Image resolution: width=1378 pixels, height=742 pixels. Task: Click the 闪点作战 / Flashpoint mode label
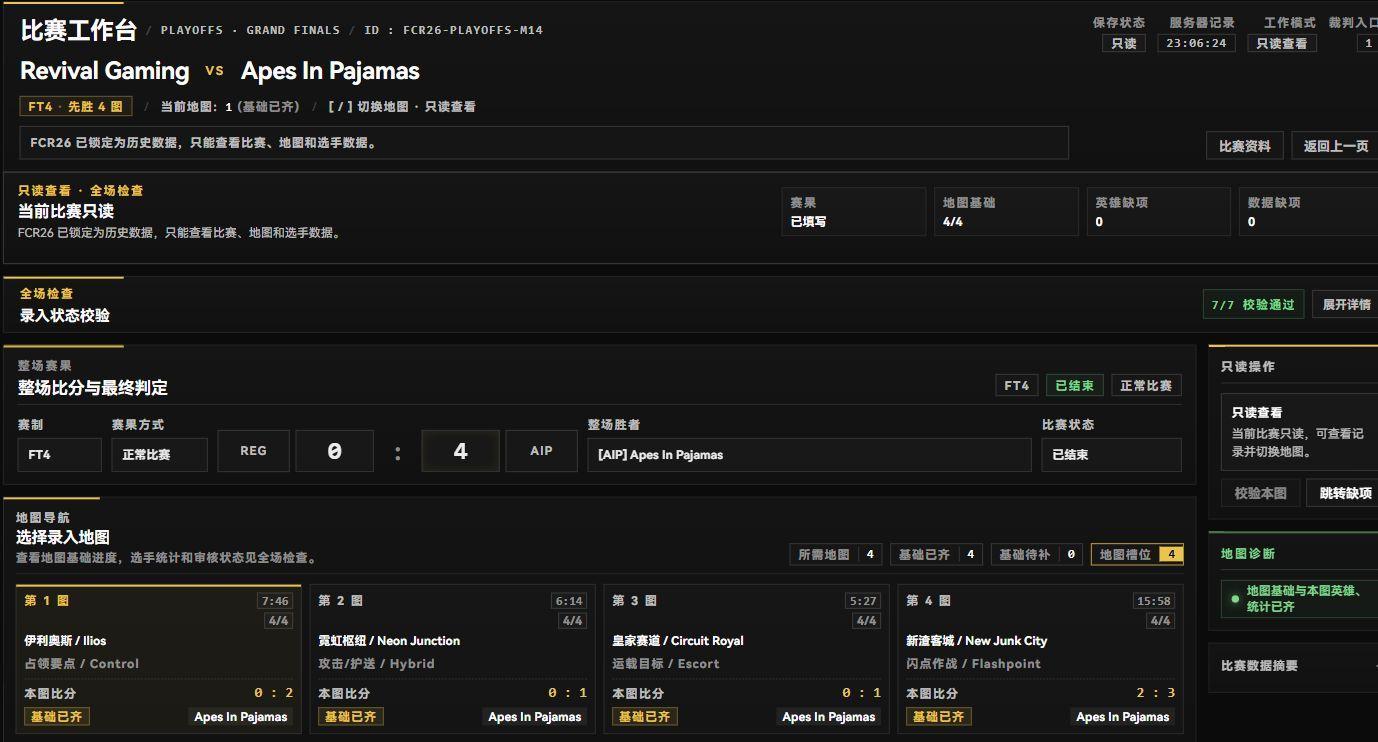973,664
